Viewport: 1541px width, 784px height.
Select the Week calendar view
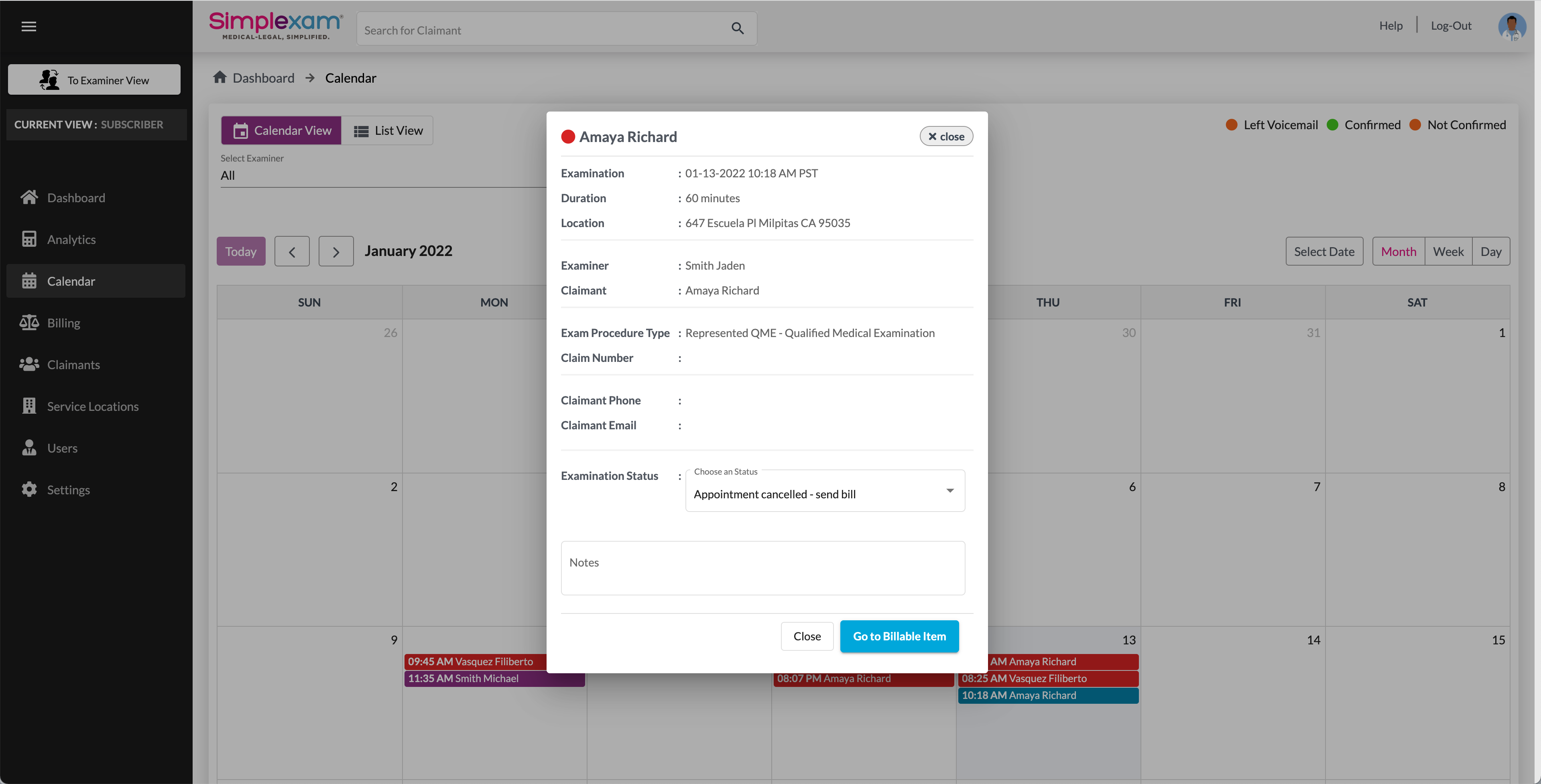[x=1447, y=251]
